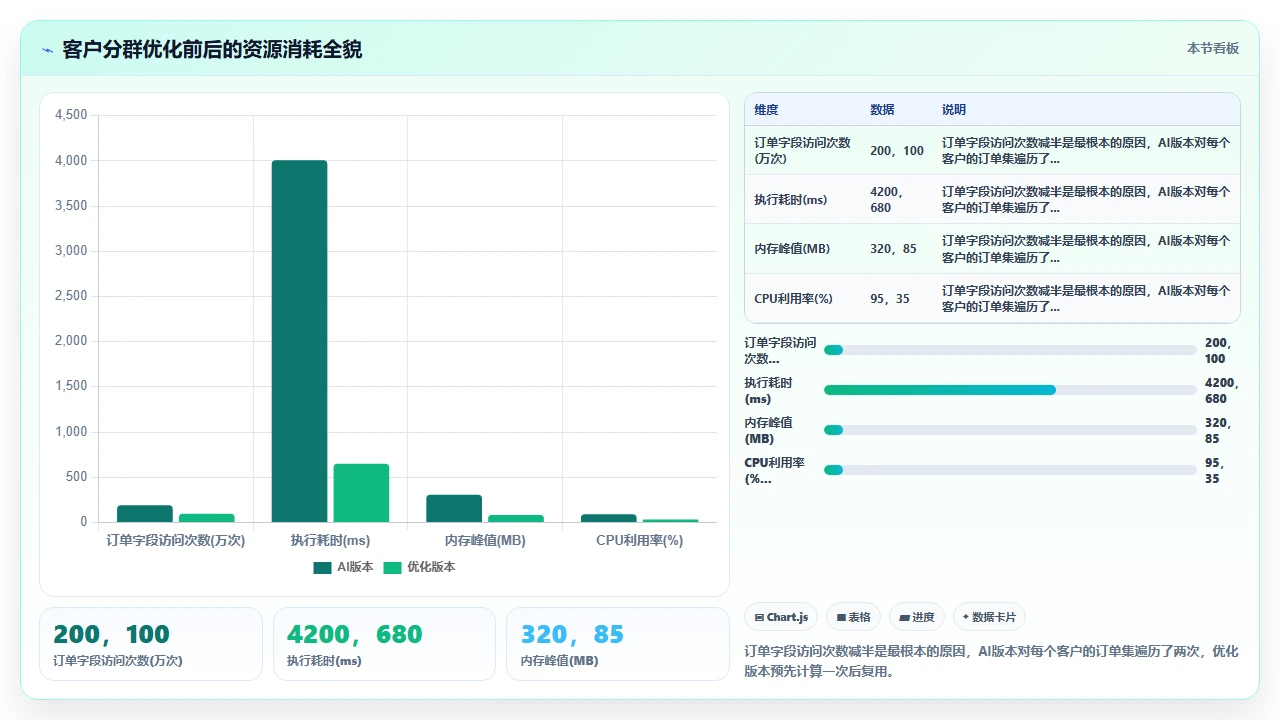Click the summary paragraph below the tags

pyautogui.click(x=992, y=661)
